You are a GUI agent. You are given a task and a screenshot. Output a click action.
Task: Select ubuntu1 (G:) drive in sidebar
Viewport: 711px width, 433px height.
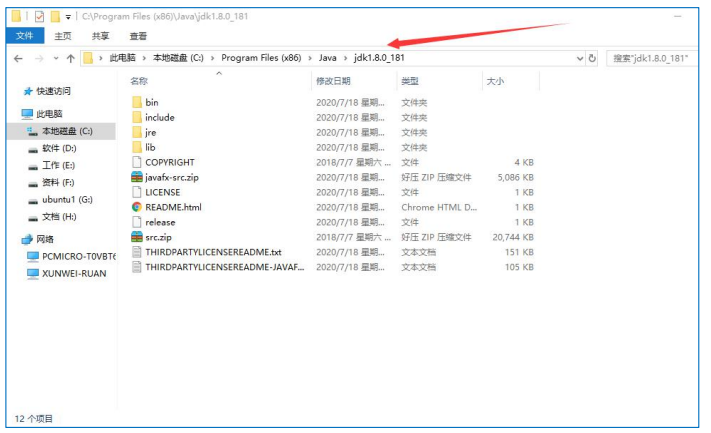pos(67,199)
